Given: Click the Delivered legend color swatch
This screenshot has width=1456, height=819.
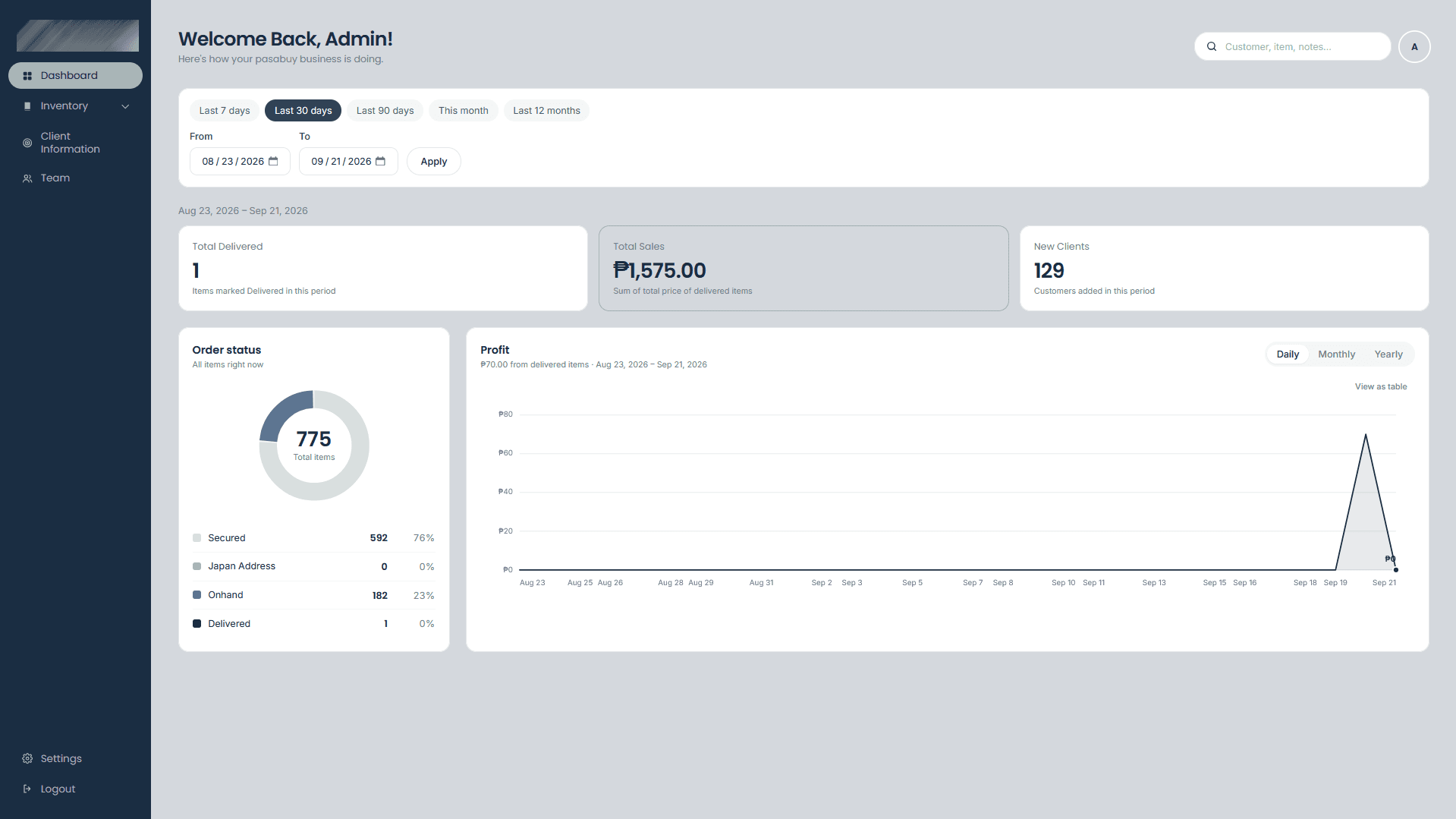Looking at the screenshot, I should pyautogui.click(x=197, y=624).
